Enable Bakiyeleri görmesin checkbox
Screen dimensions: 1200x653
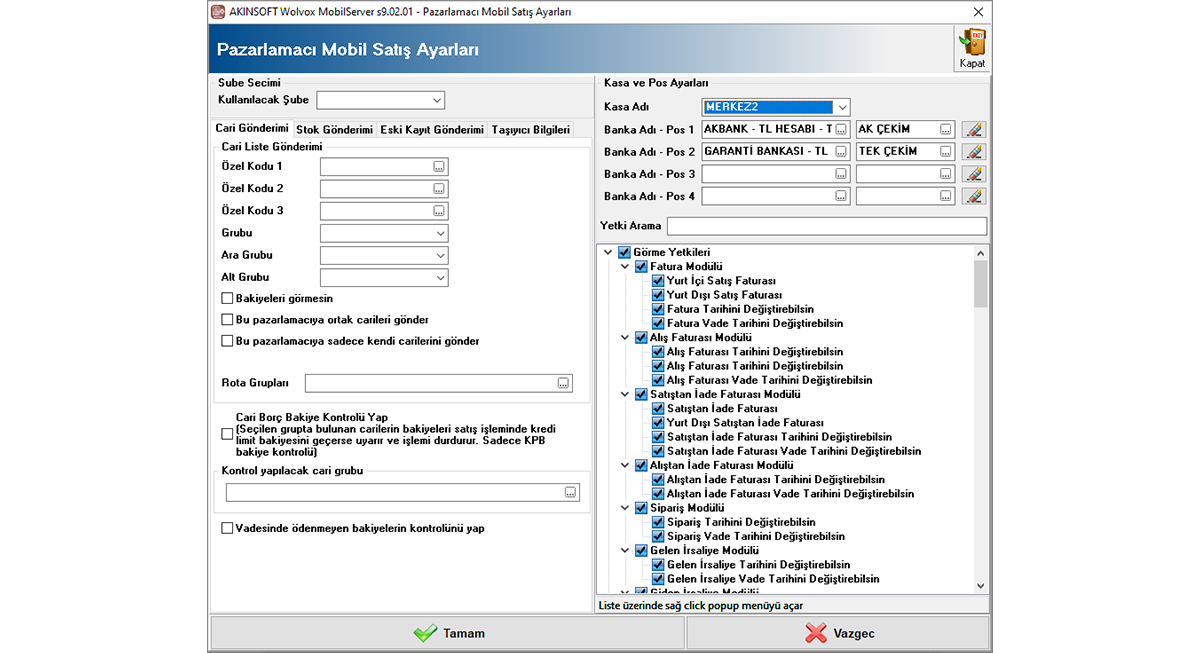click(x=227, y=298)
